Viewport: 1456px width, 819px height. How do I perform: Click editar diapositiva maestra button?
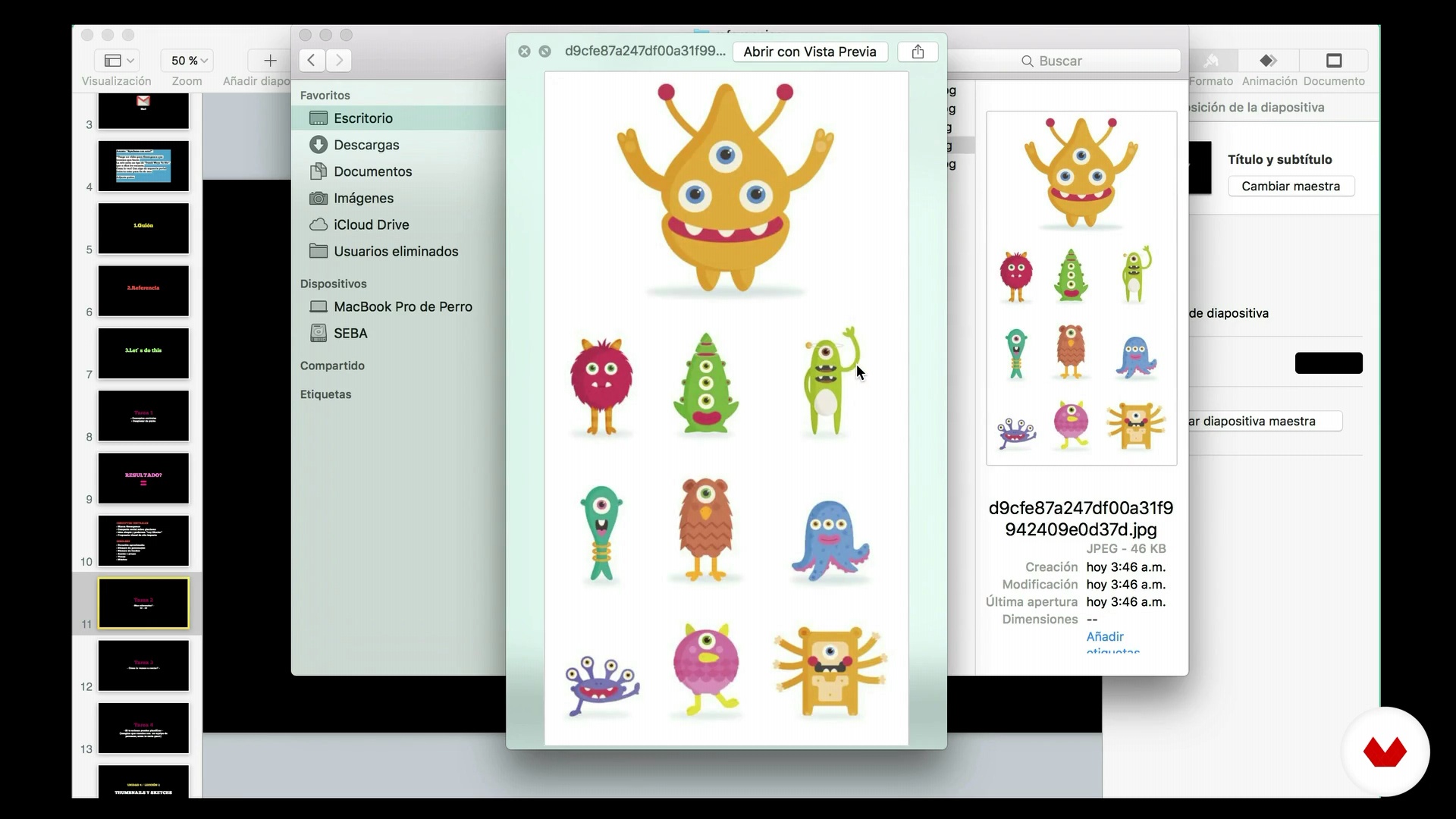(x=1265, y=421)
